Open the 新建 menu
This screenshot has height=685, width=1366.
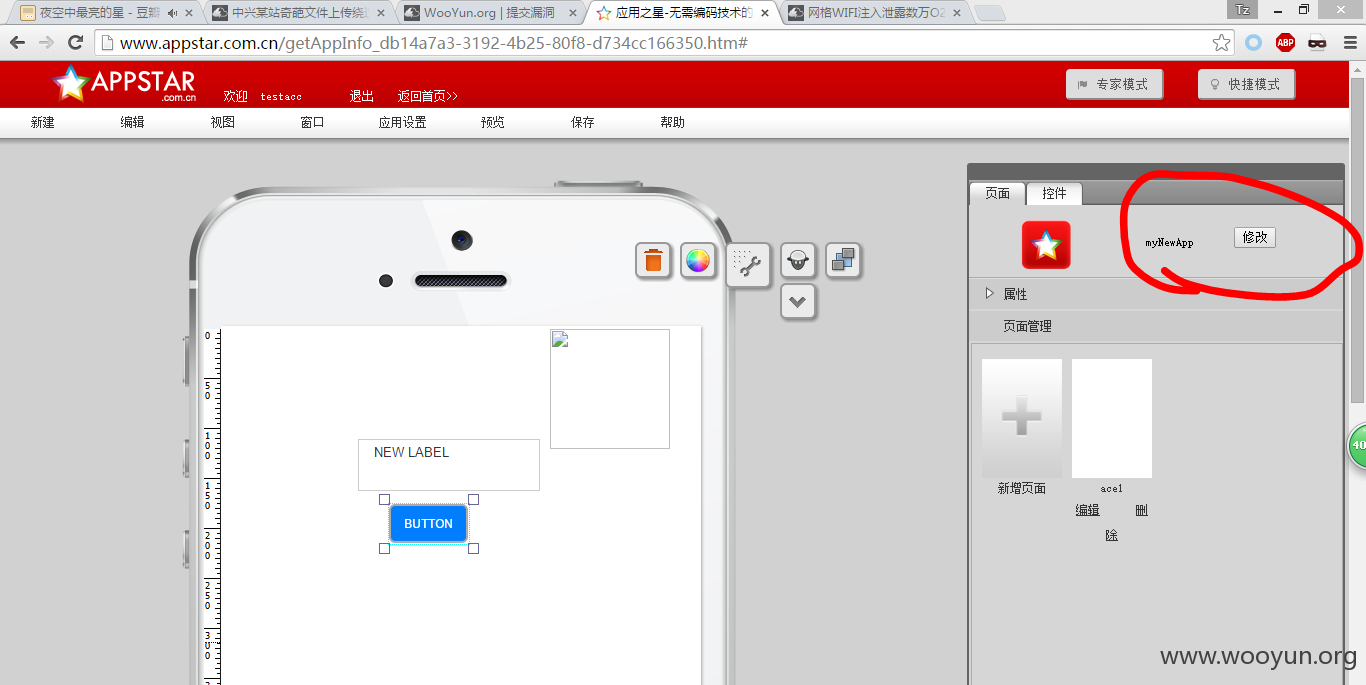click(x=42, y=122)
